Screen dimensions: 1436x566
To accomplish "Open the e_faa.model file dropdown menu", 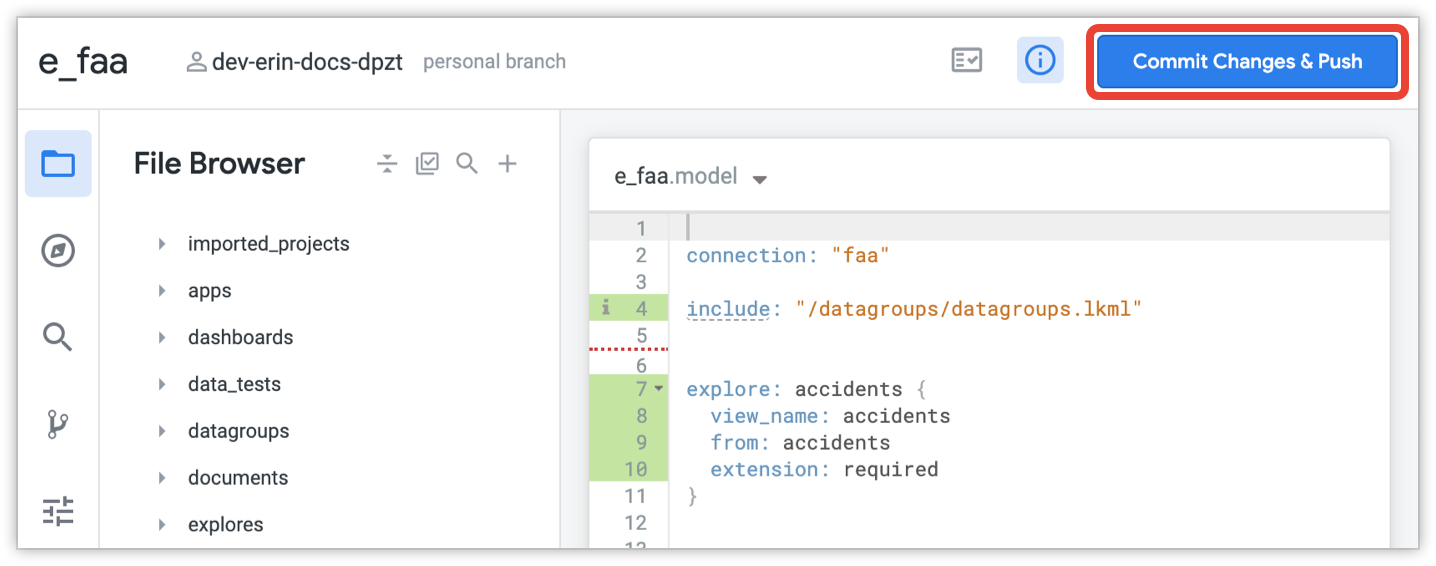I will pyautogui.click(x=760, y=179).
